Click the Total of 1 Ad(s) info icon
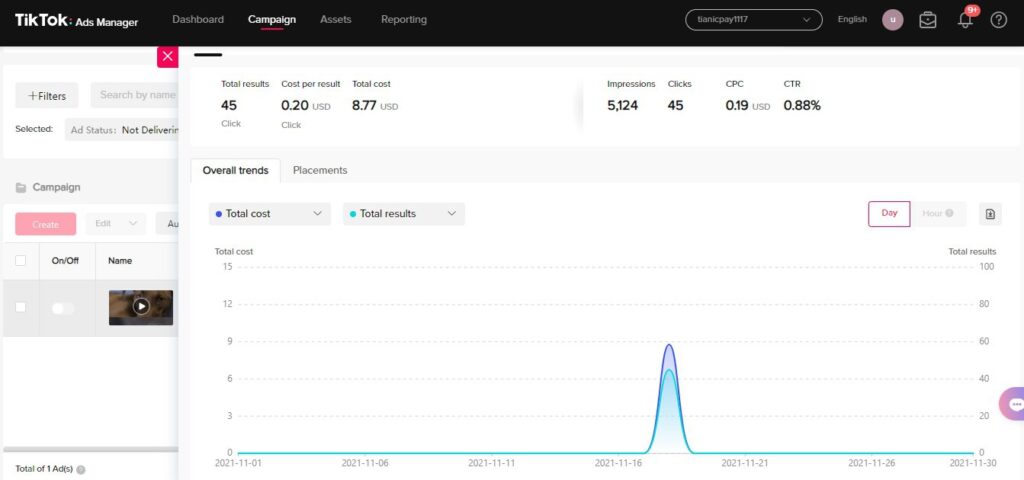The width and height of the screenshot is (1024, 480). coord(81,470)
